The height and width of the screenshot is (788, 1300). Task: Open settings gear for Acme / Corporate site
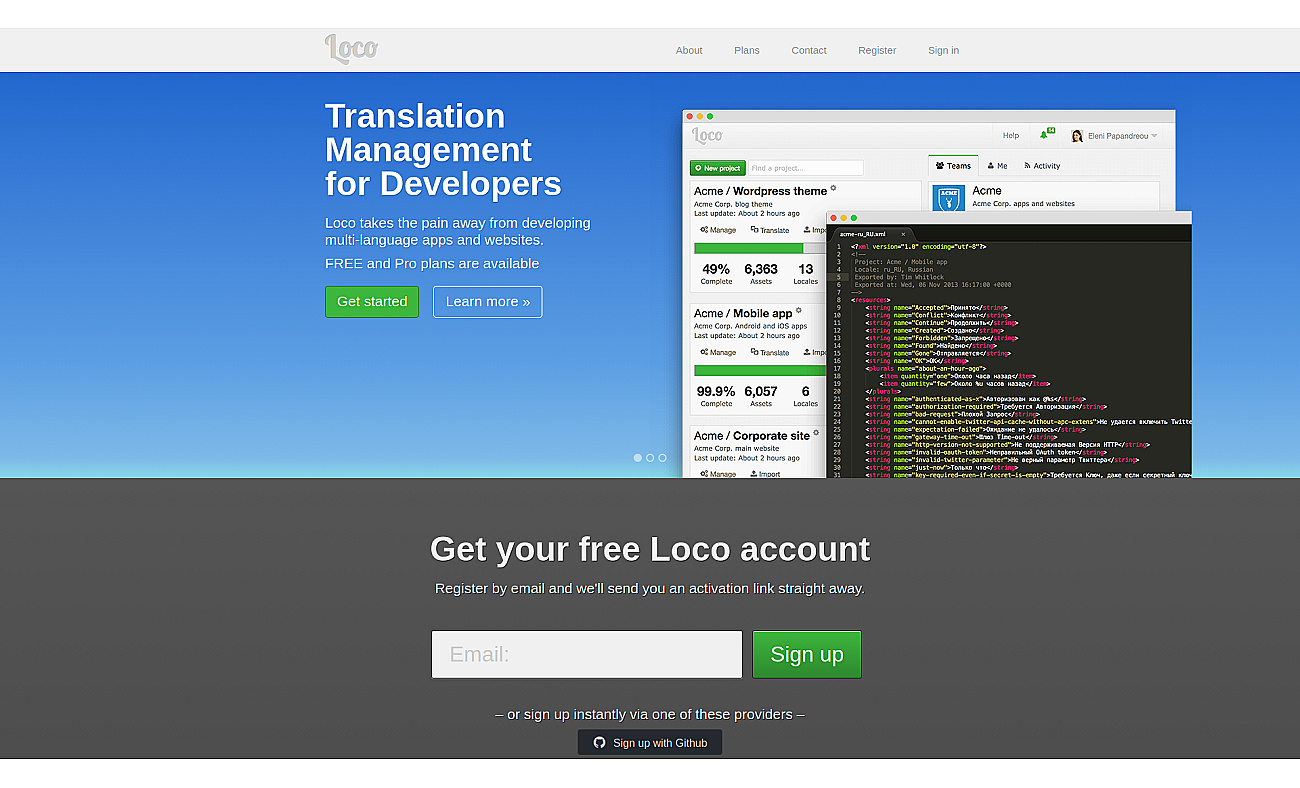pyautogui.click(x=816, y=433)
